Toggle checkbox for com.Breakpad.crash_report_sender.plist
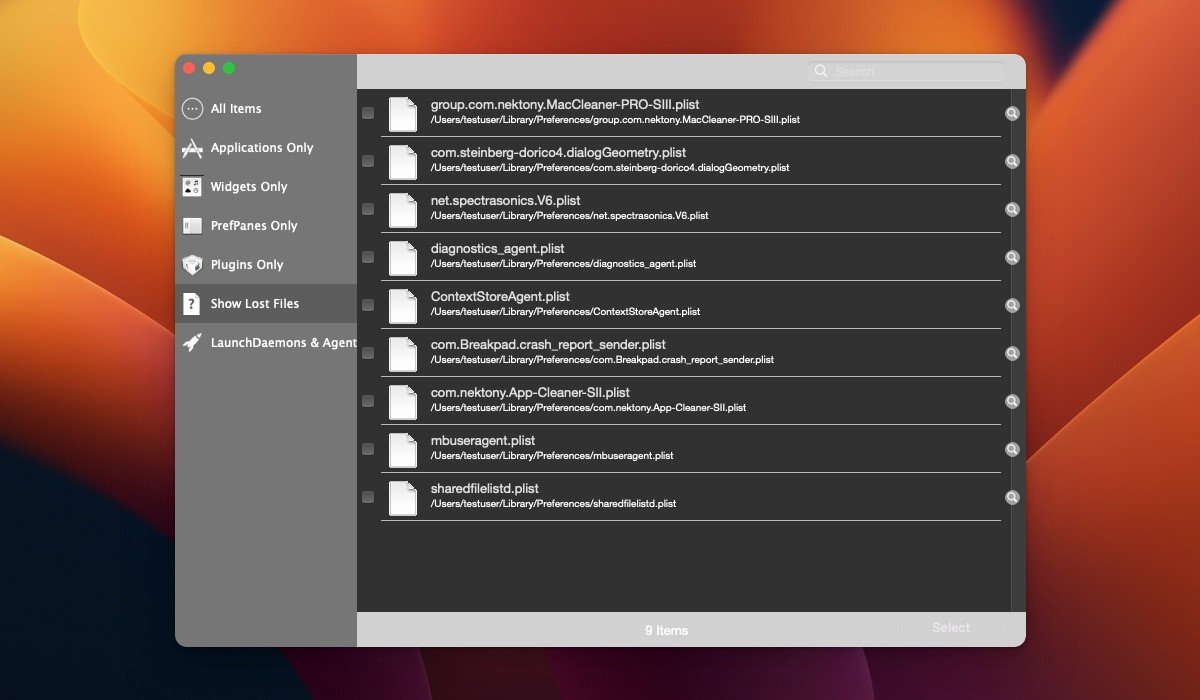Image resolution: width=1200 pixels, height=700 pixels. click(x=368, y=353)
